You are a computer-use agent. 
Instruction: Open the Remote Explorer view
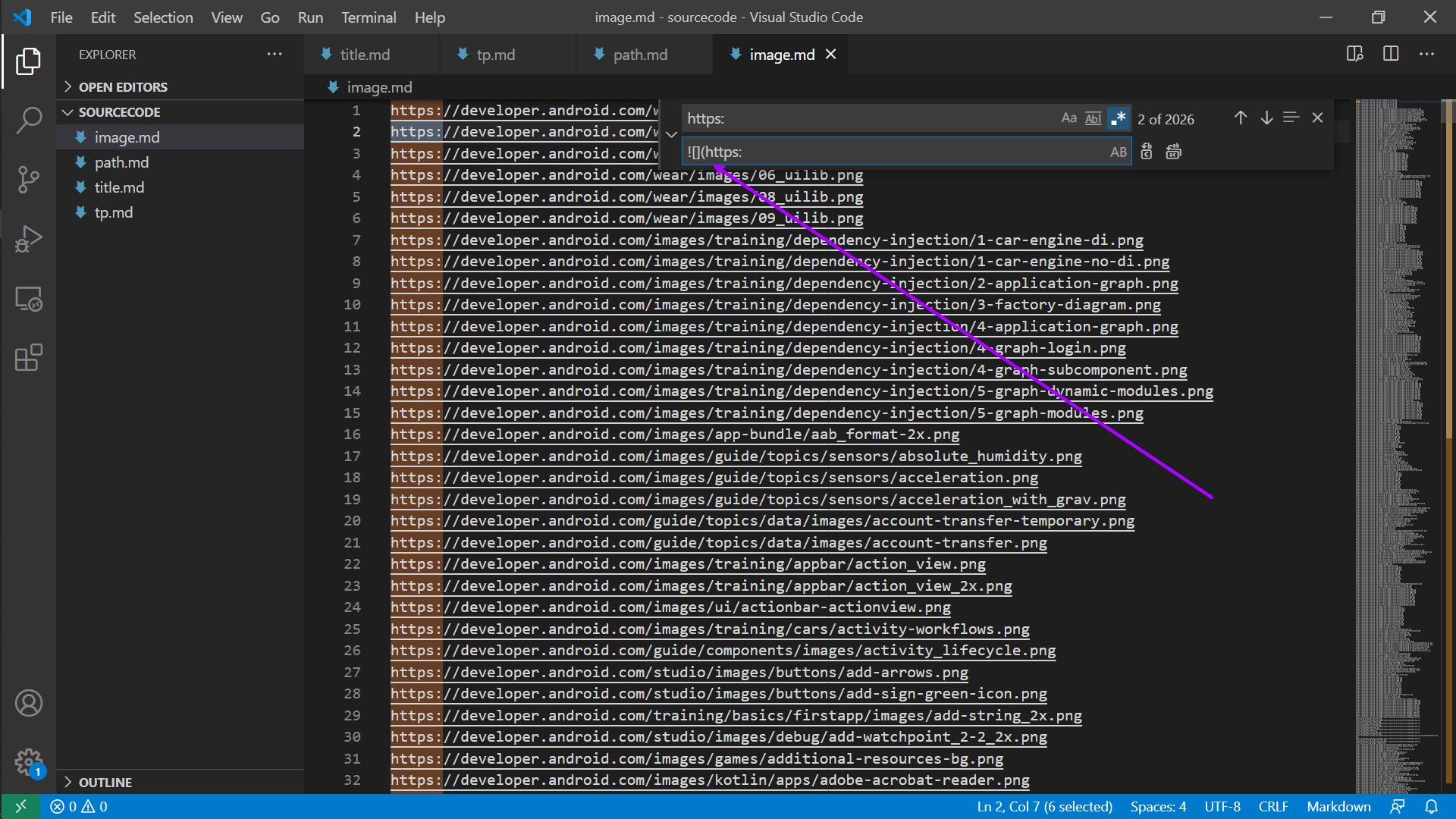coord(29,299)
